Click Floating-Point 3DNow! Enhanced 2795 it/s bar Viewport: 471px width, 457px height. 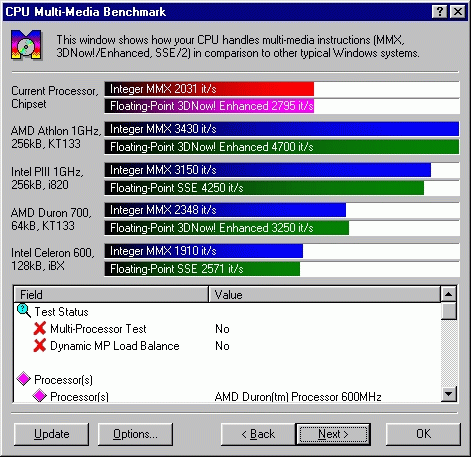[x=209, y=106]
